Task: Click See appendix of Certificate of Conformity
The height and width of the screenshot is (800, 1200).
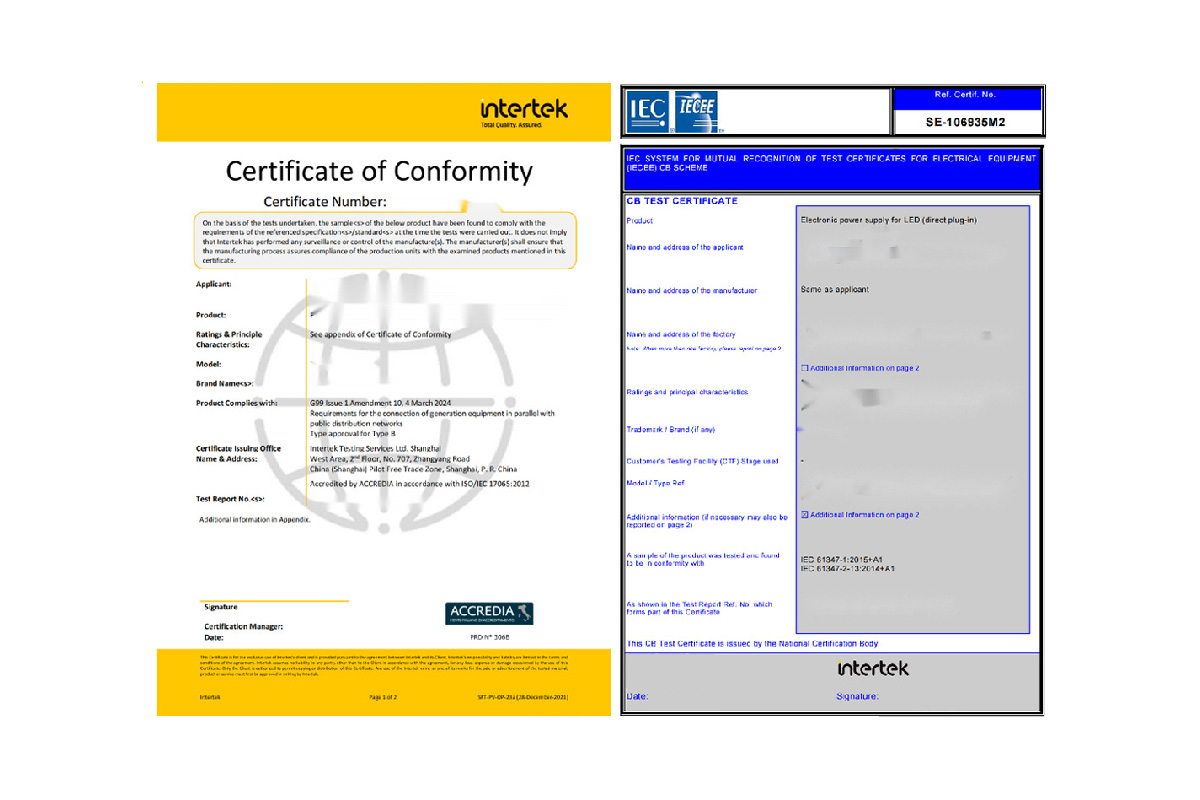Action: point(380,334)
